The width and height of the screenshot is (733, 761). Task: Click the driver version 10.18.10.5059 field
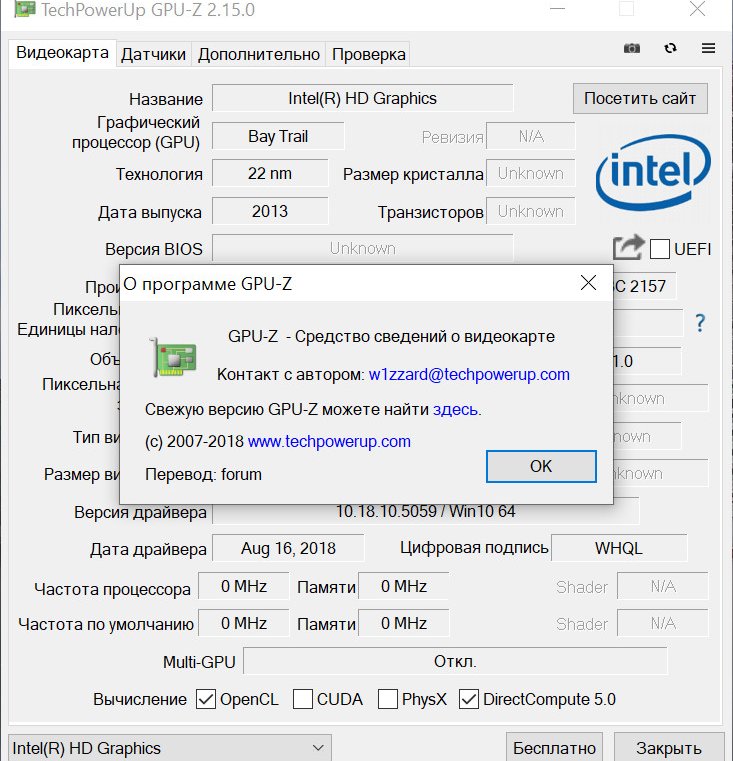426,512
